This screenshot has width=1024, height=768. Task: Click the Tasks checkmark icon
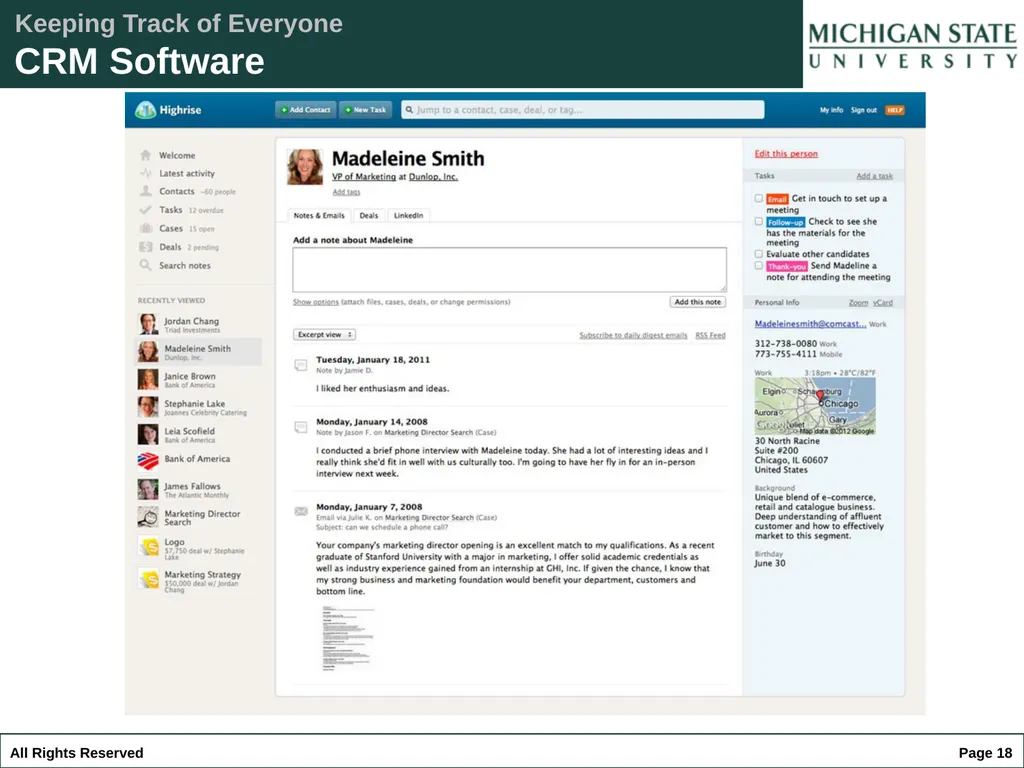pyautogui.click(x=145, y=210)
